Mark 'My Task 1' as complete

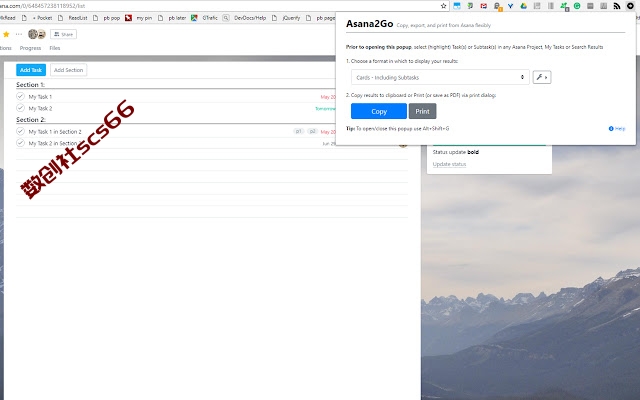[20, 96]
